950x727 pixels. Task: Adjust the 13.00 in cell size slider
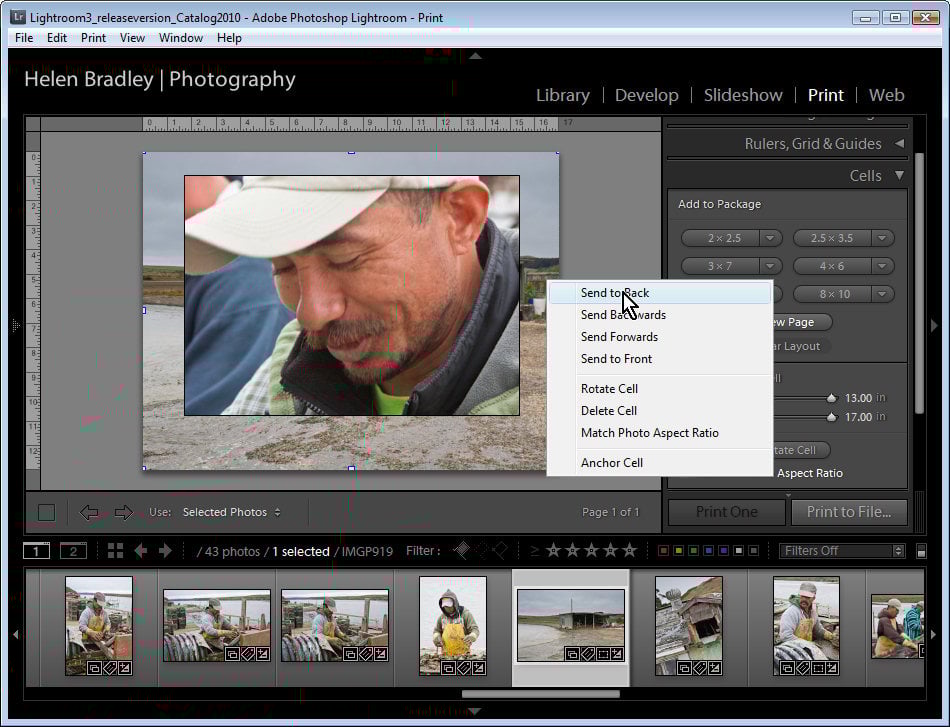(831, 398)
